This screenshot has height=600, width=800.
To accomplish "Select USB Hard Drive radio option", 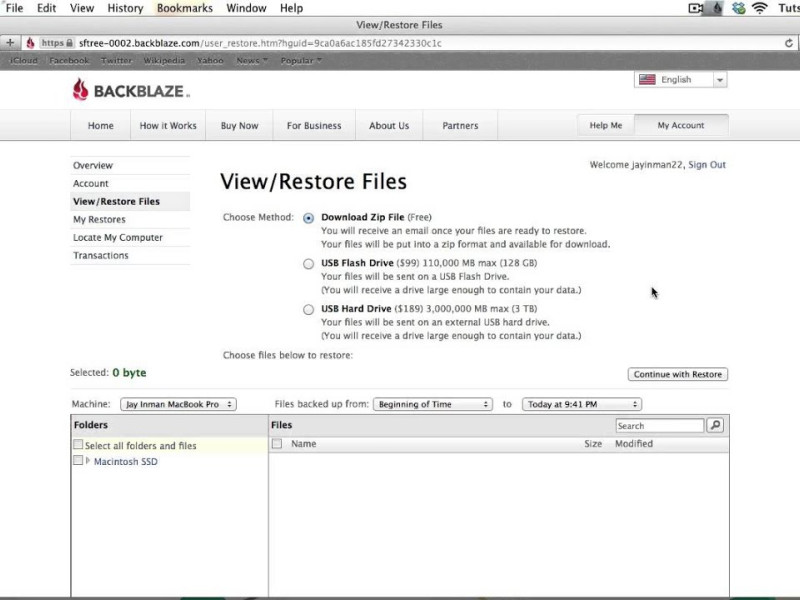I will (x=308, y=310).
